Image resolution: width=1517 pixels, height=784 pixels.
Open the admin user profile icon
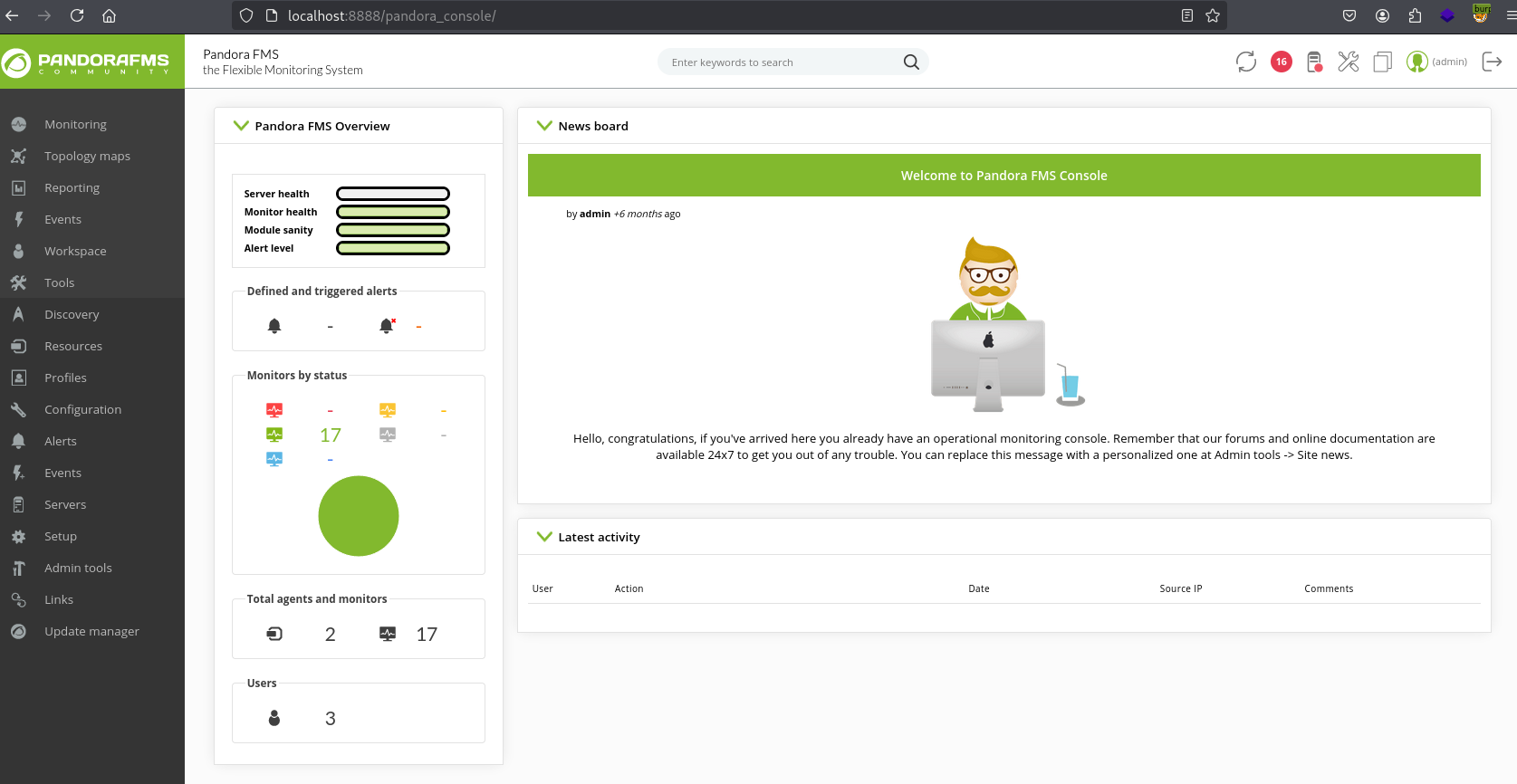[x=1416, y=62]
